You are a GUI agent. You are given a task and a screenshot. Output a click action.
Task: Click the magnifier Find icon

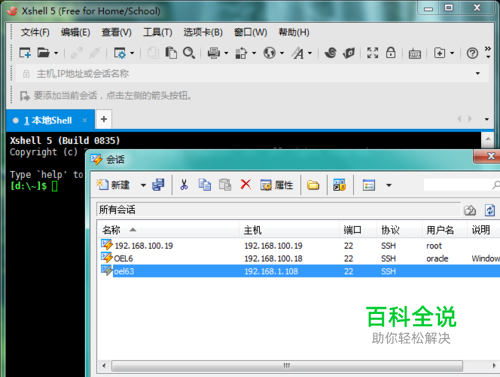point(189,53)
